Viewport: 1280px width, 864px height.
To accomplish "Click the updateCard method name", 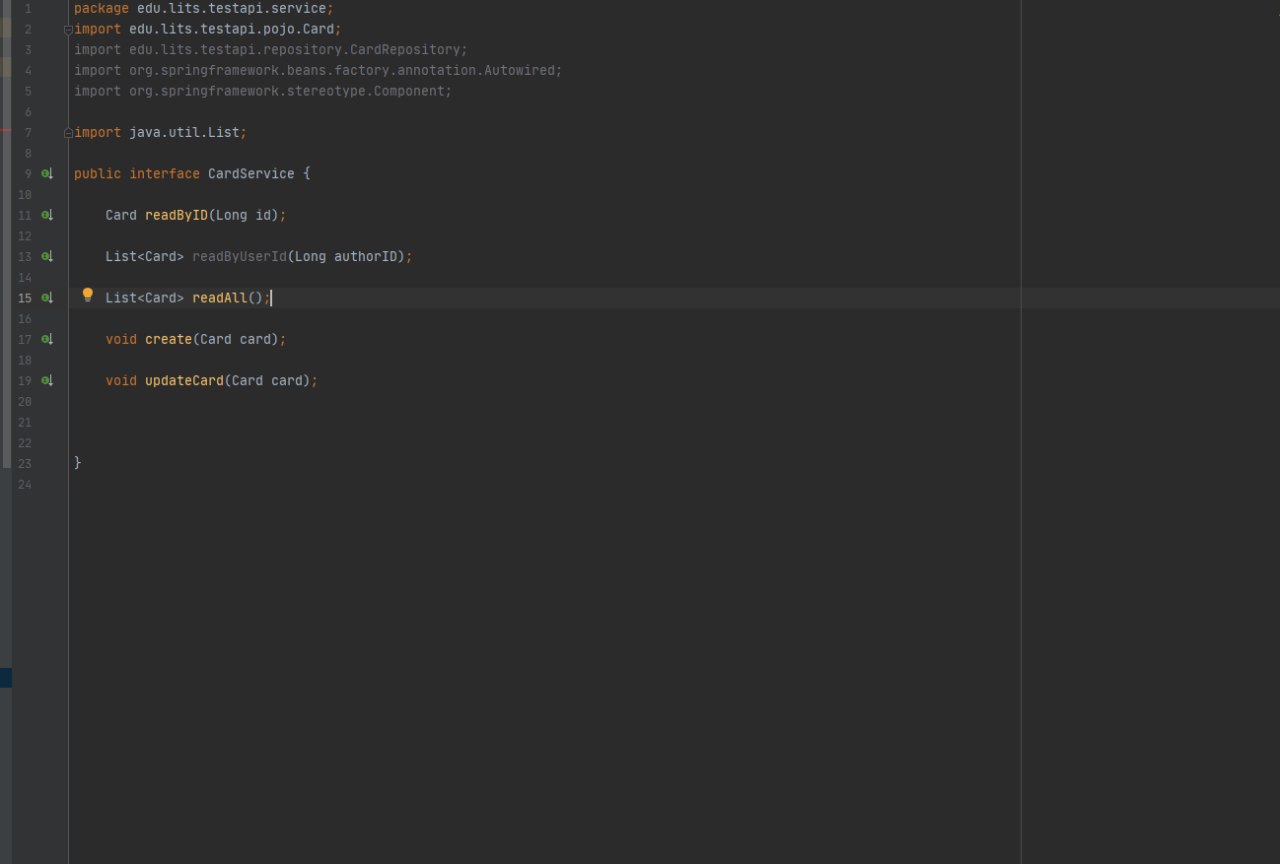I will click(184, 381).
